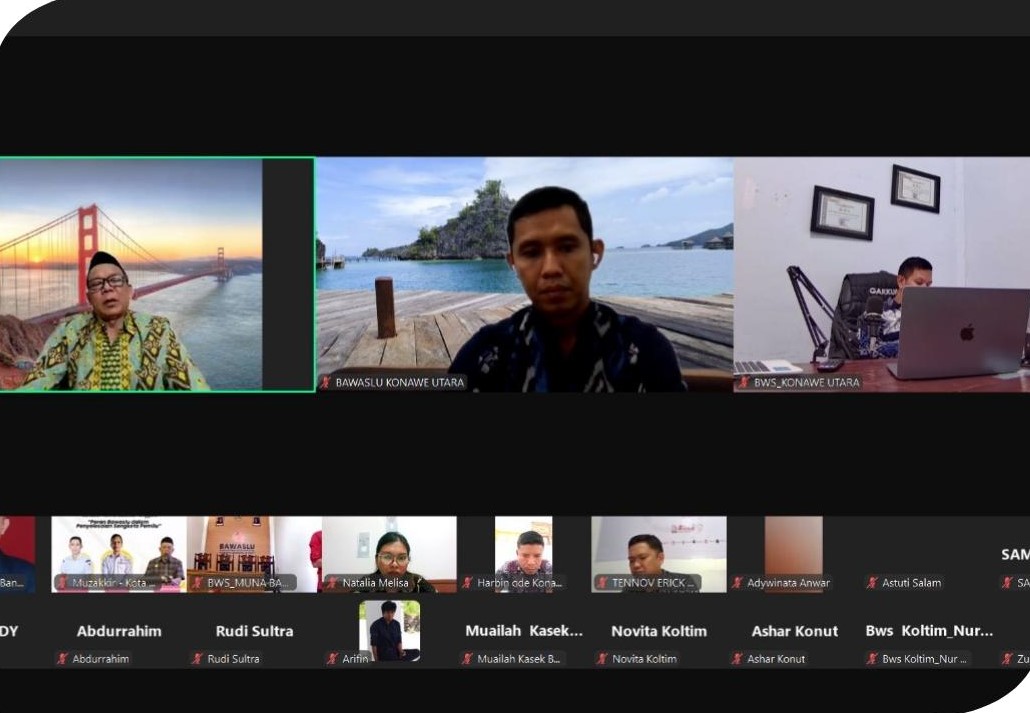Click muted mic icon beside Abdurrahim label
Screen dimensions: 1030x713
pos(62,659)
